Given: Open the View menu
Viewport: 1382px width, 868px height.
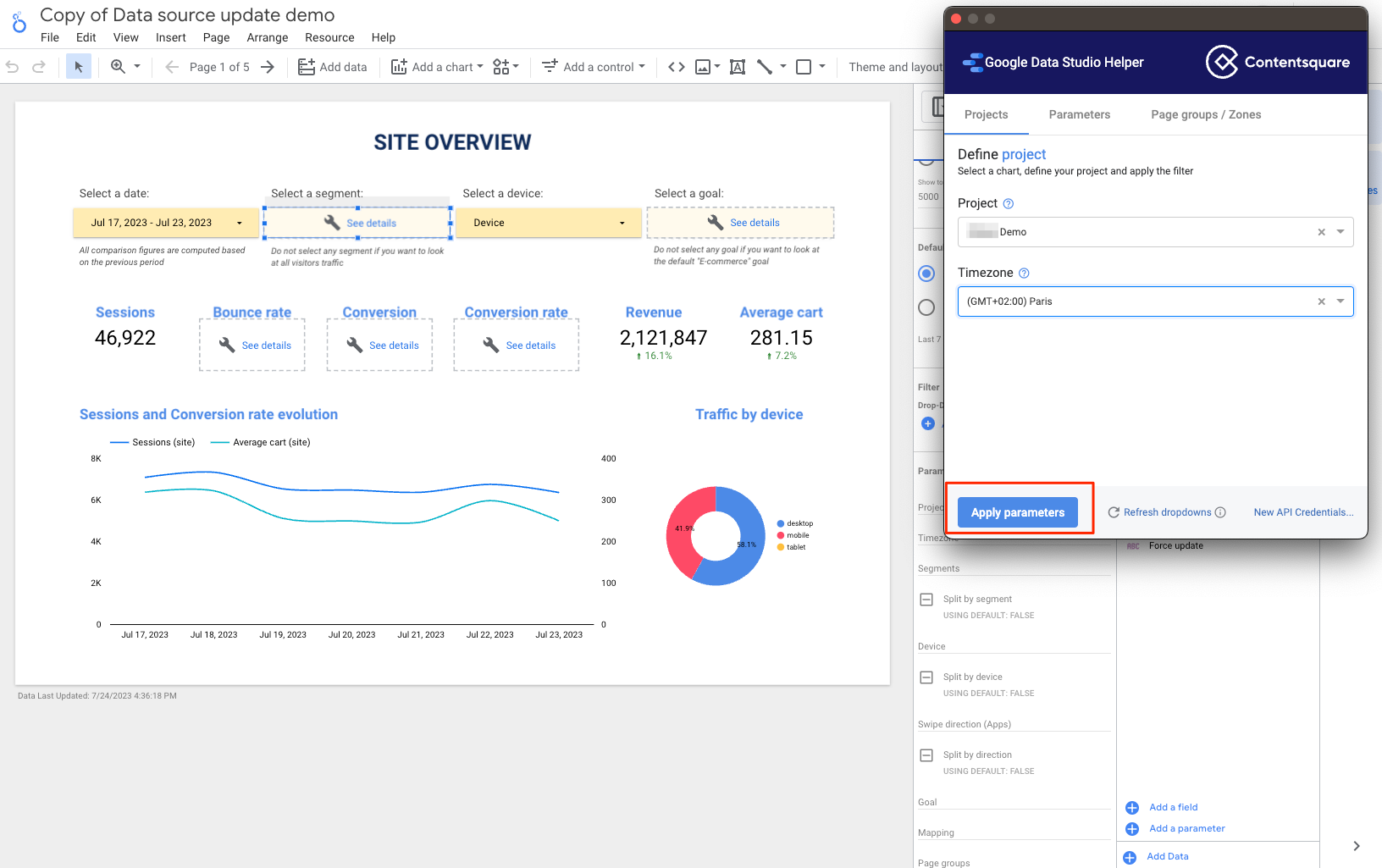Looking at the screenshot, I should (x=126, y=37).
